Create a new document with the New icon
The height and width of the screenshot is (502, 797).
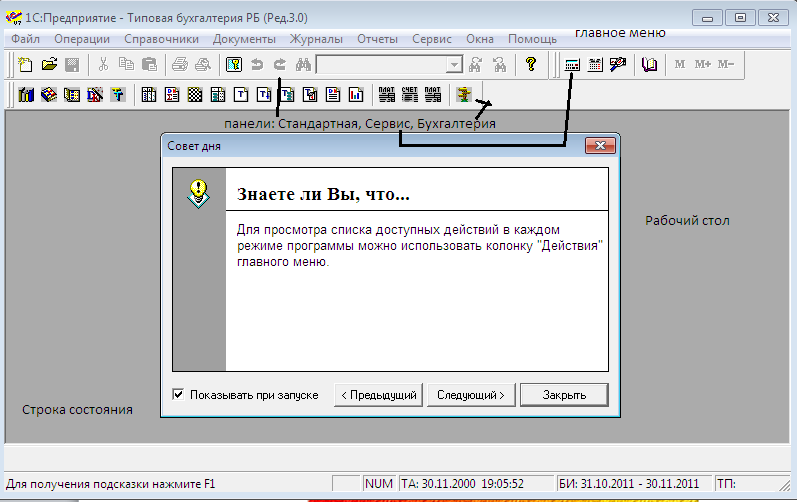25,65
